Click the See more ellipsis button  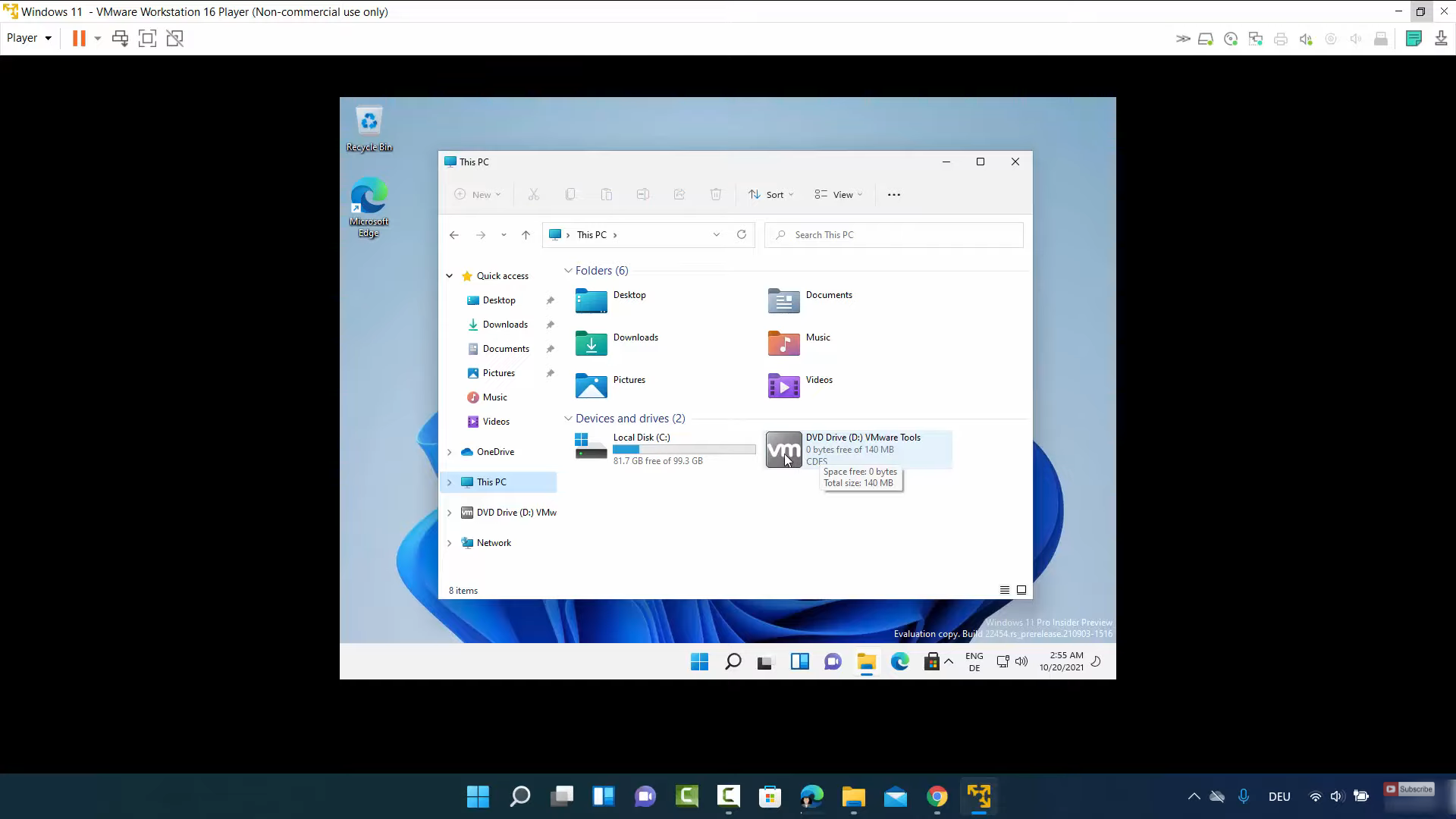point(894,195)
